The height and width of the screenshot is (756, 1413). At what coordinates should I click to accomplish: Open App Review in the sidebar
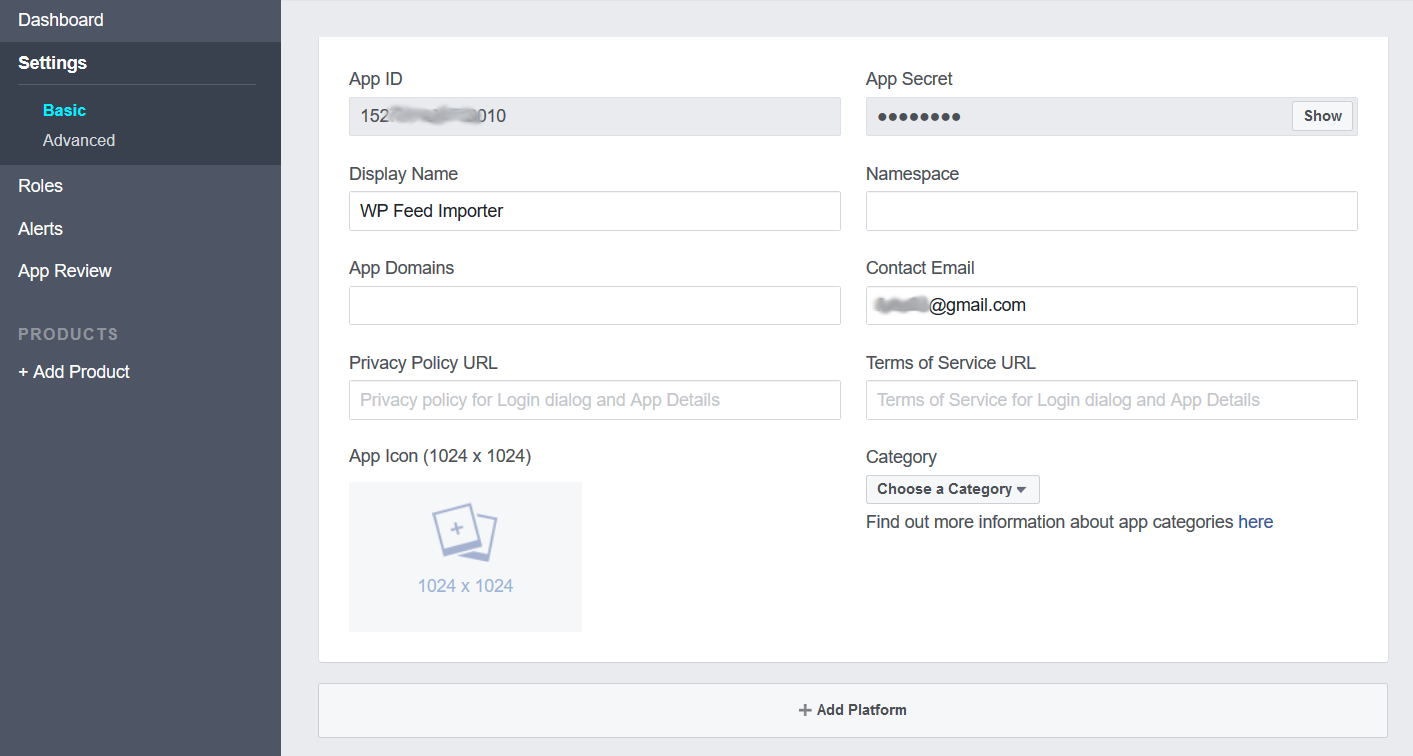[65, 271]
